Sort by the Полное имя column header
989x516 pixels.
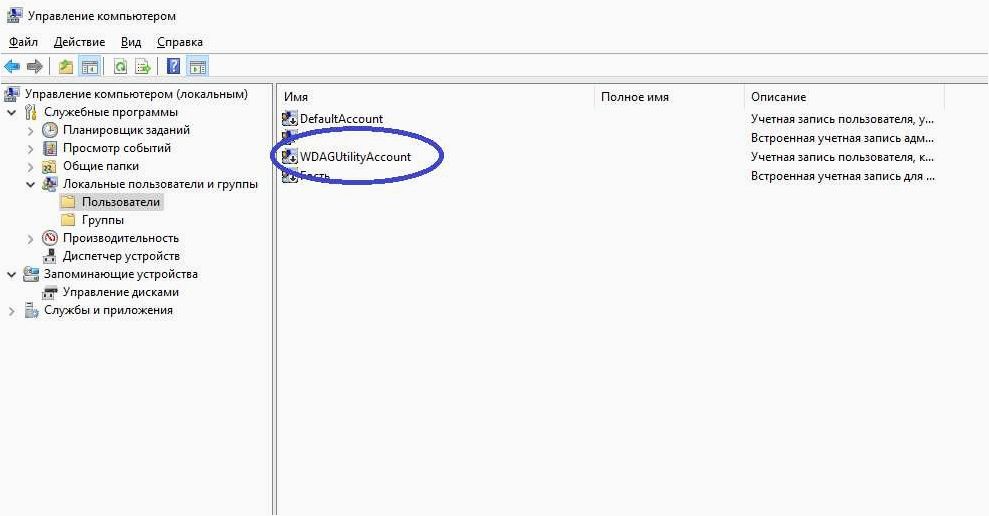point(669,97)
